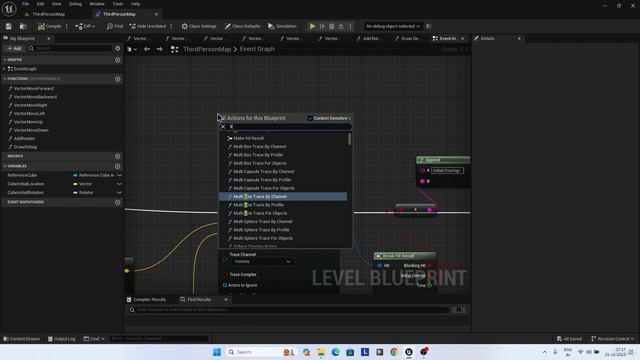Open the Tools menu
This screenshot has width=640, height=360.
tap(118, 4)
